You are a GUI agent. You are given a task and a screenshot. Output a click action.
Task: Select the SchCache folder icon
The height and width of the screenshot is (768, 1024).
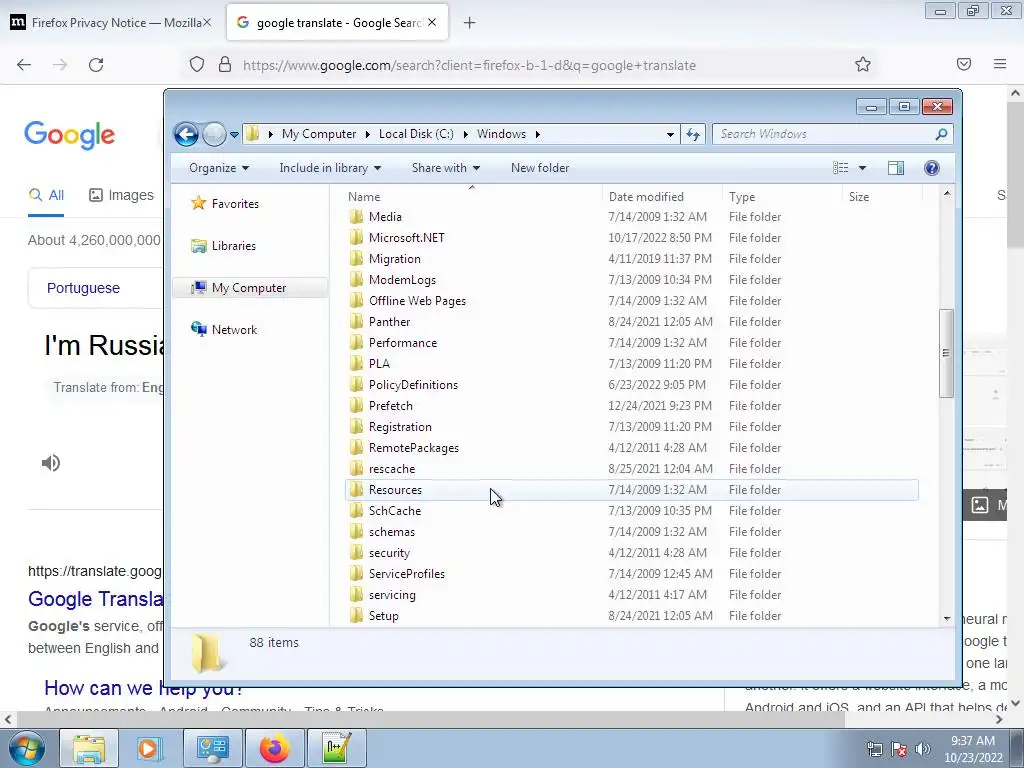coord(356,511)
